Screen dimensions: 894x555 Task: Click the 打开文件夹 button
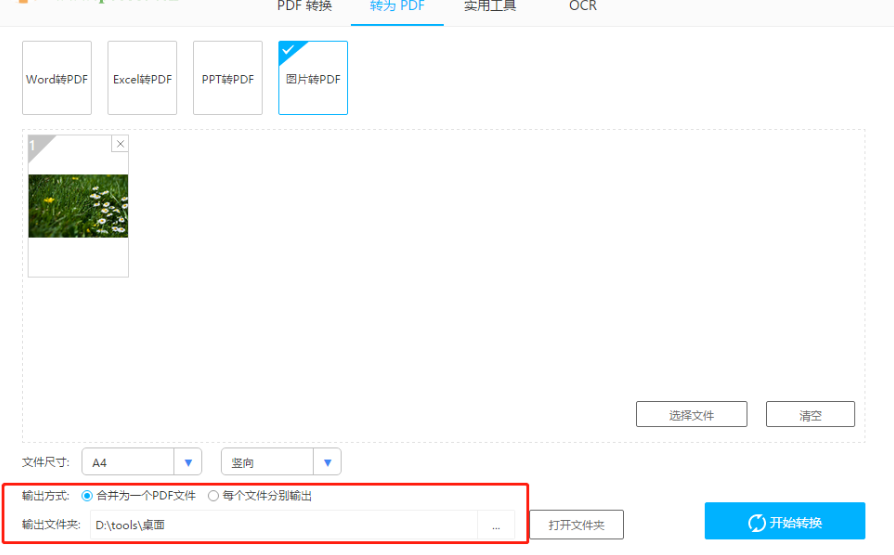coord(576,525)
